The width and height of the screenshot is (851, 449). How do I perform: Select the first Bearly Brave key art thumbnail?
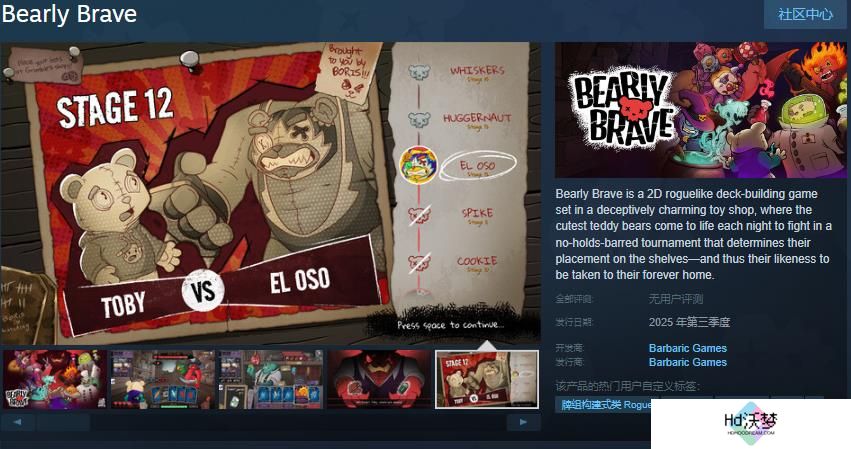55,379
